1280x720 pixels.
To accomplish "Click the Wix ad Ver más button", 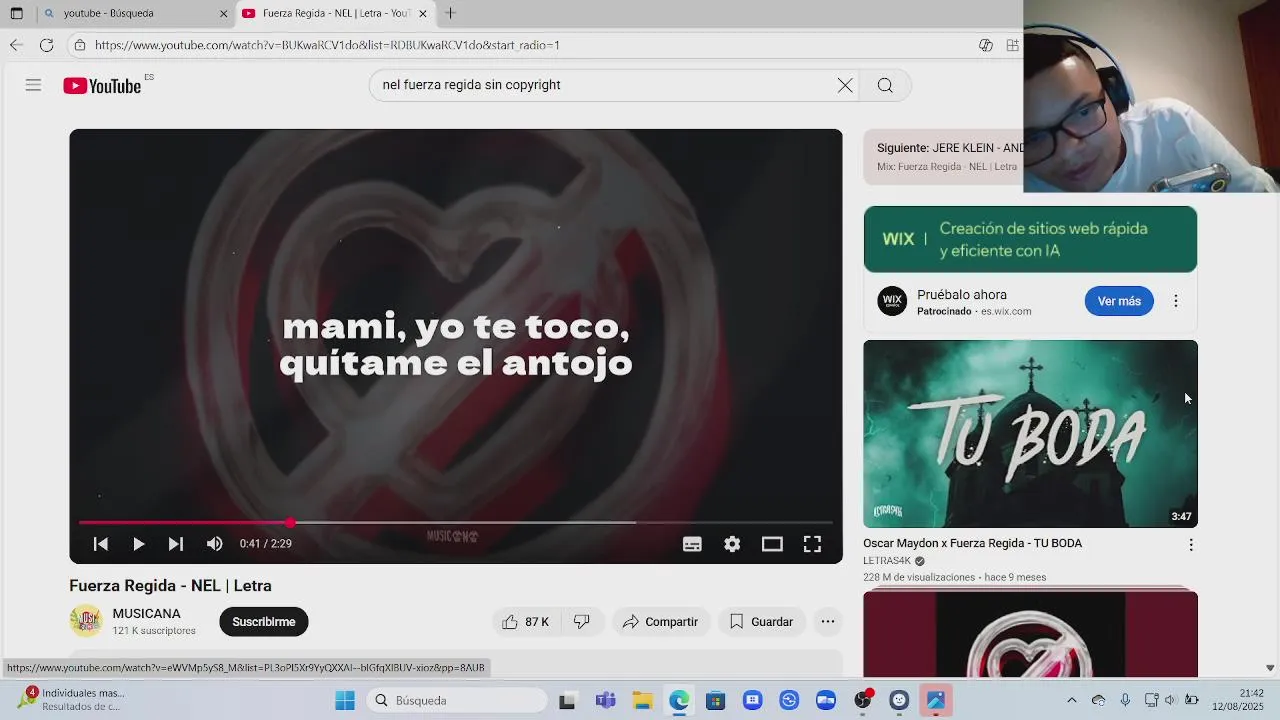I will coord(1119,301).
